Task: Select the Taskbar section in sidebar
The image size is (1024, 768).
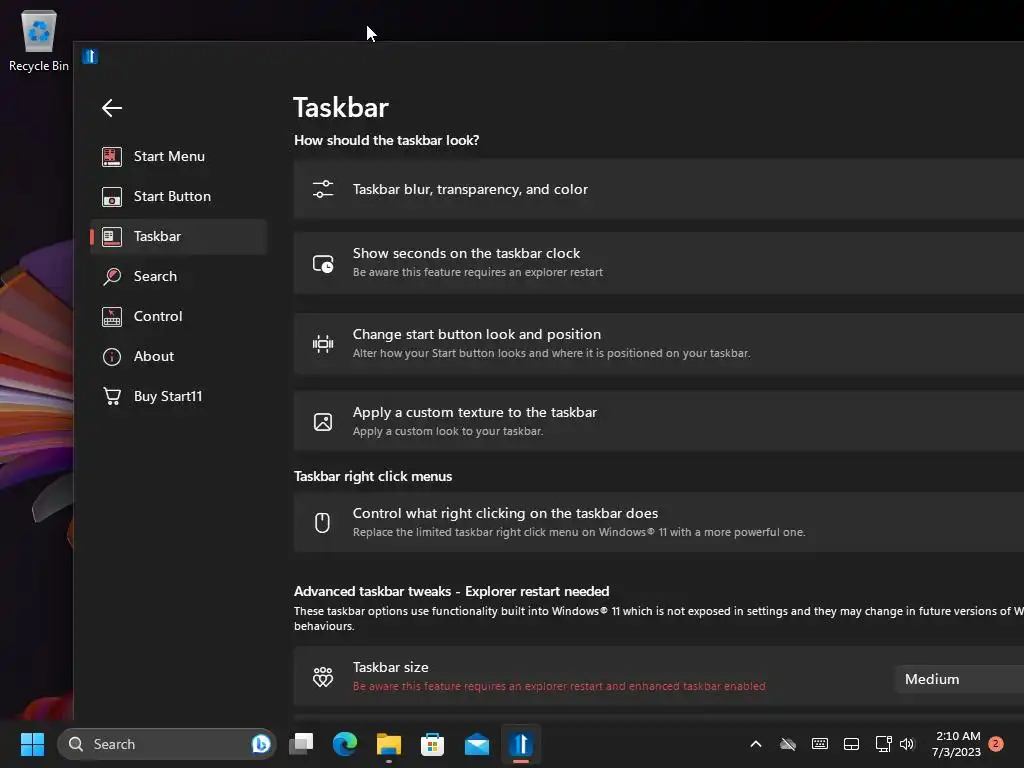Action: [x=178, y=236]
